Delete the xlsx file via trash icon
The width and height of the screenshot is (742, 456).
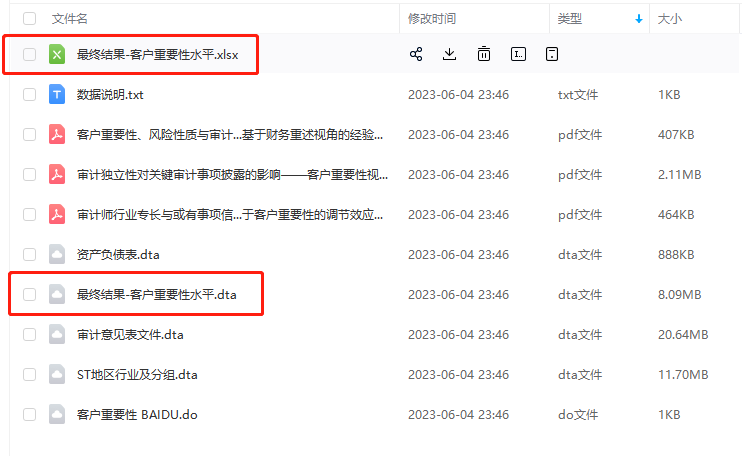[484, 54]
